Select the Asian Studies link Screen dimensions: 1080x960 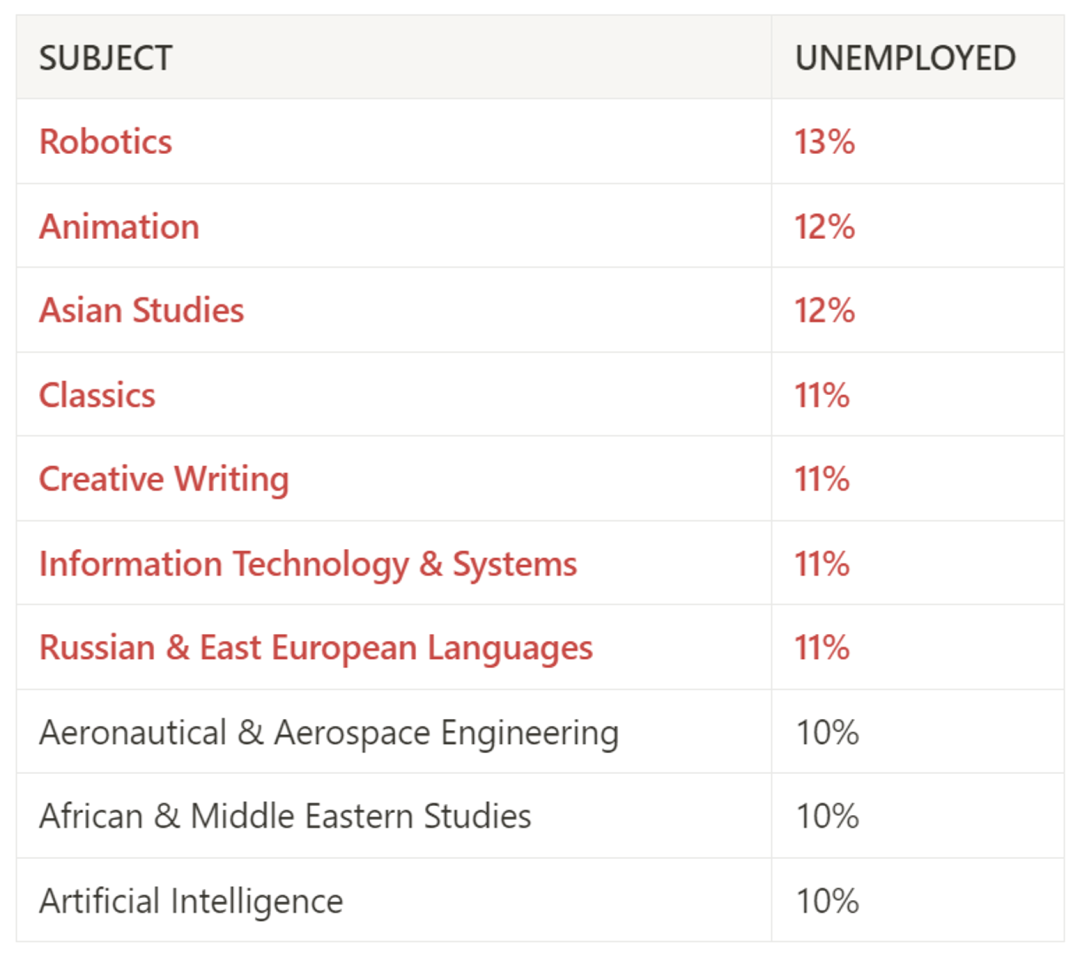pos(141,310)
